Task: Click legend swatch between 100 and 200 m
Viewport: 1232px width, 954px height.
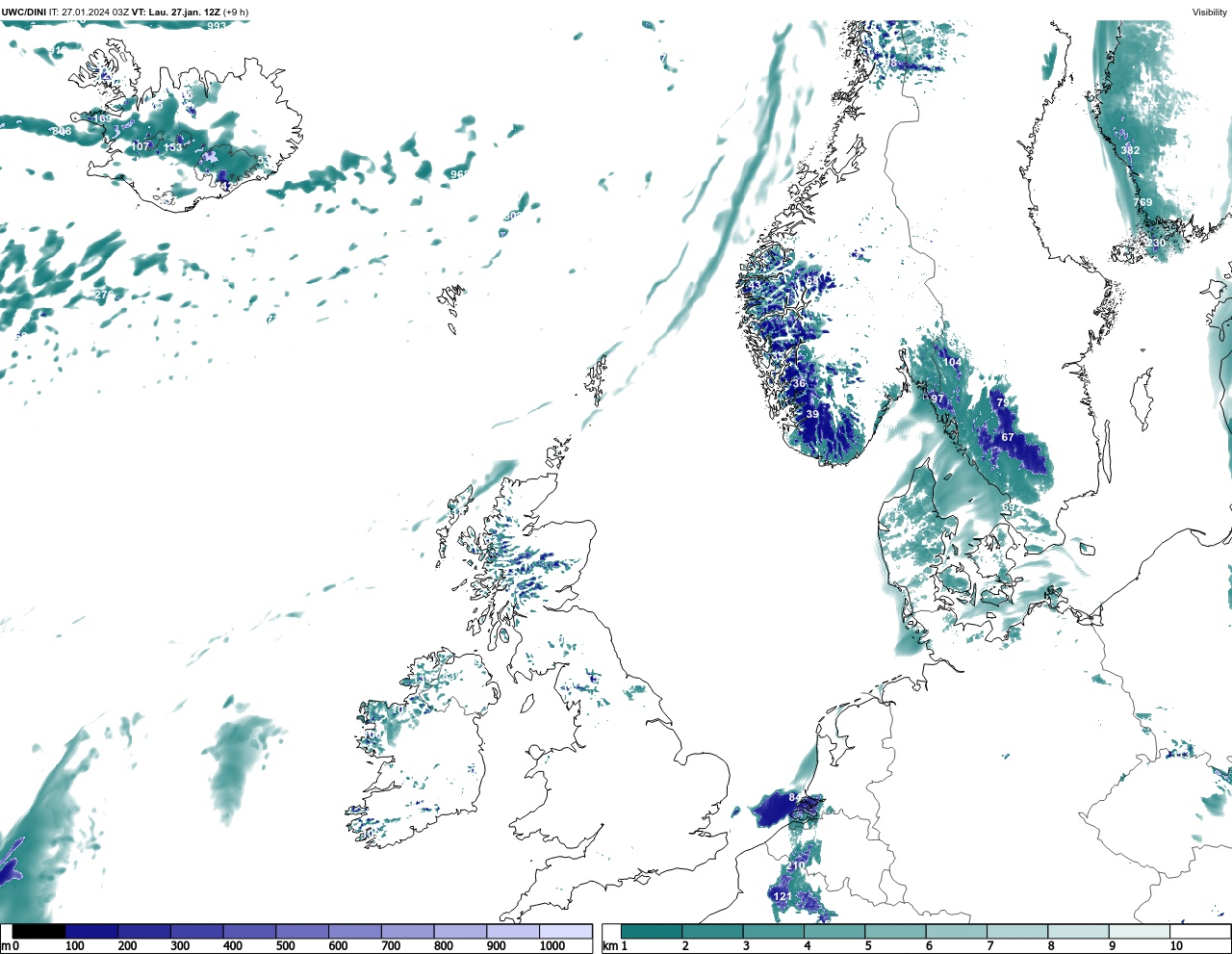Action: click(x=91, y=932)
